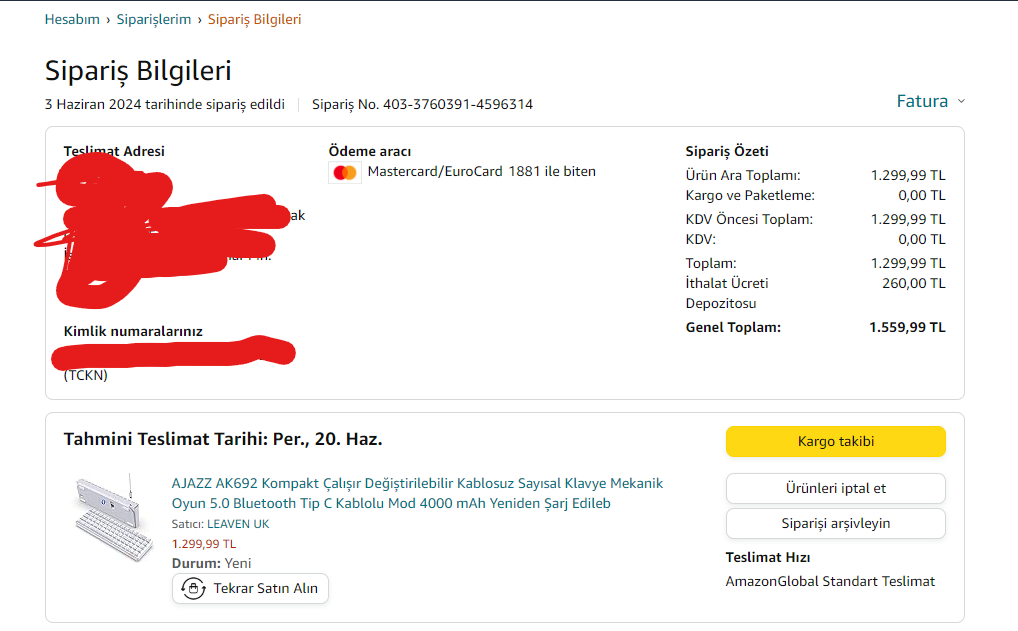Click the arrow next to Fatura
Screen dimensions: 1018x631
click(961, 101)
